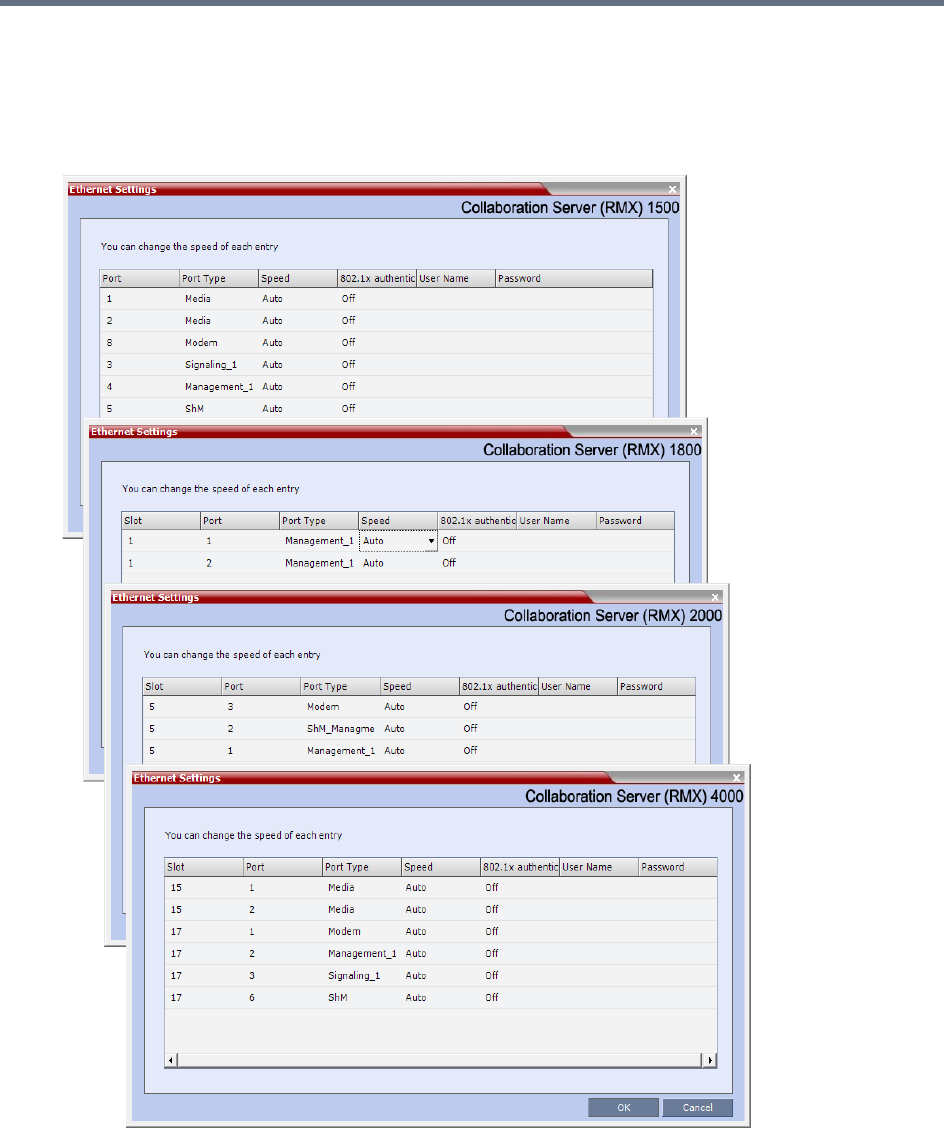Click Password header in RMX 1500 table

point(574,279)
